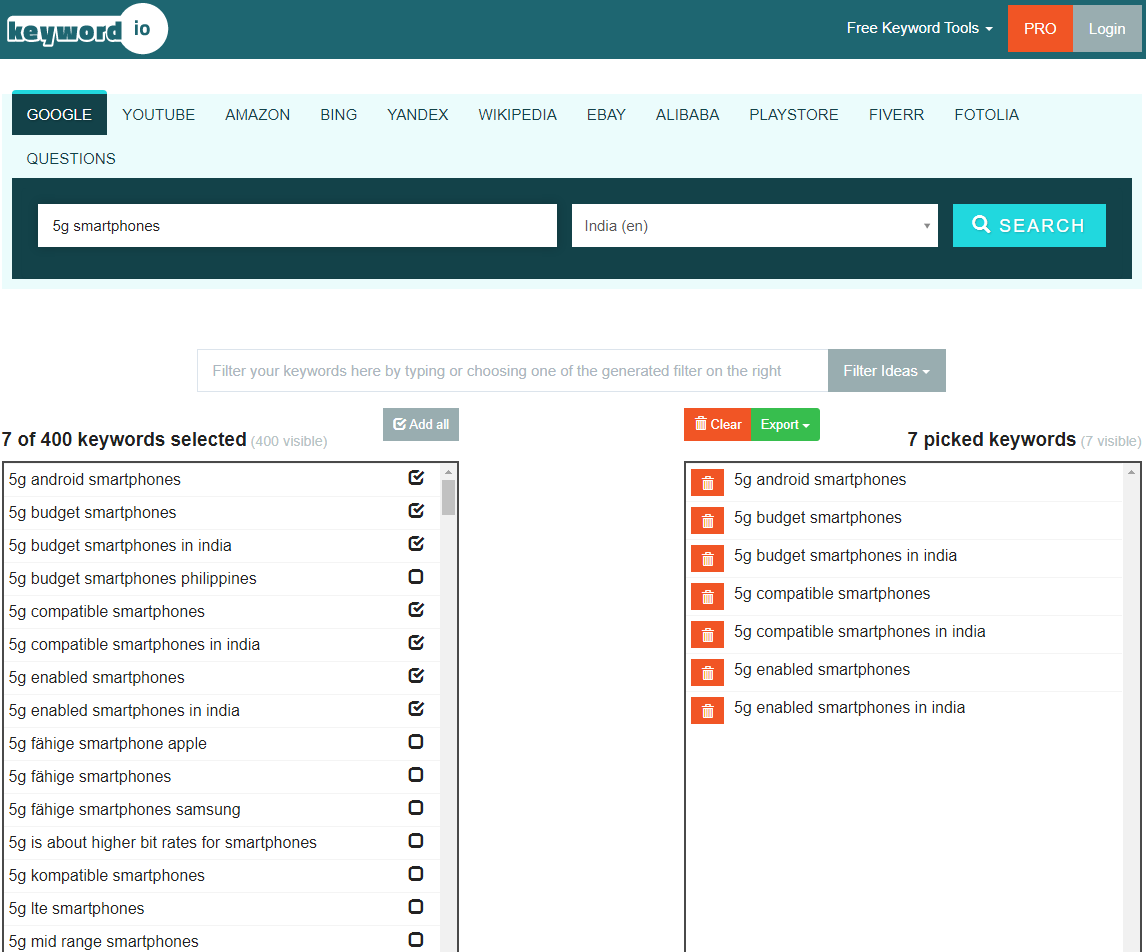Uncheck '5g compatible smartphones' in results list
The image size is (1146, 952).
[416, 609]
